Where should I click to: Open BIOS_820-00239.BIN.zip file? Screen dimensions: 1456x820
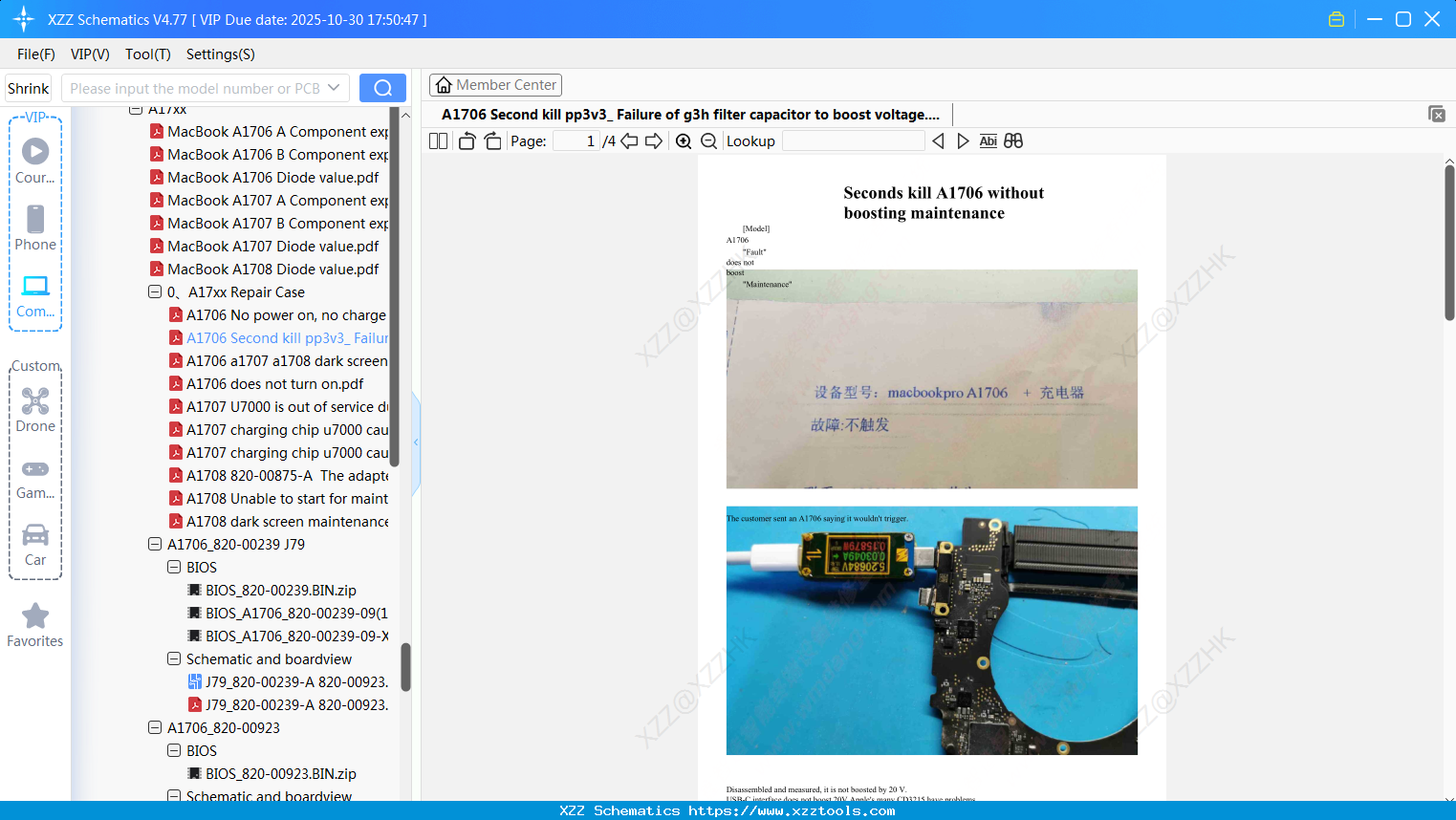272,590
